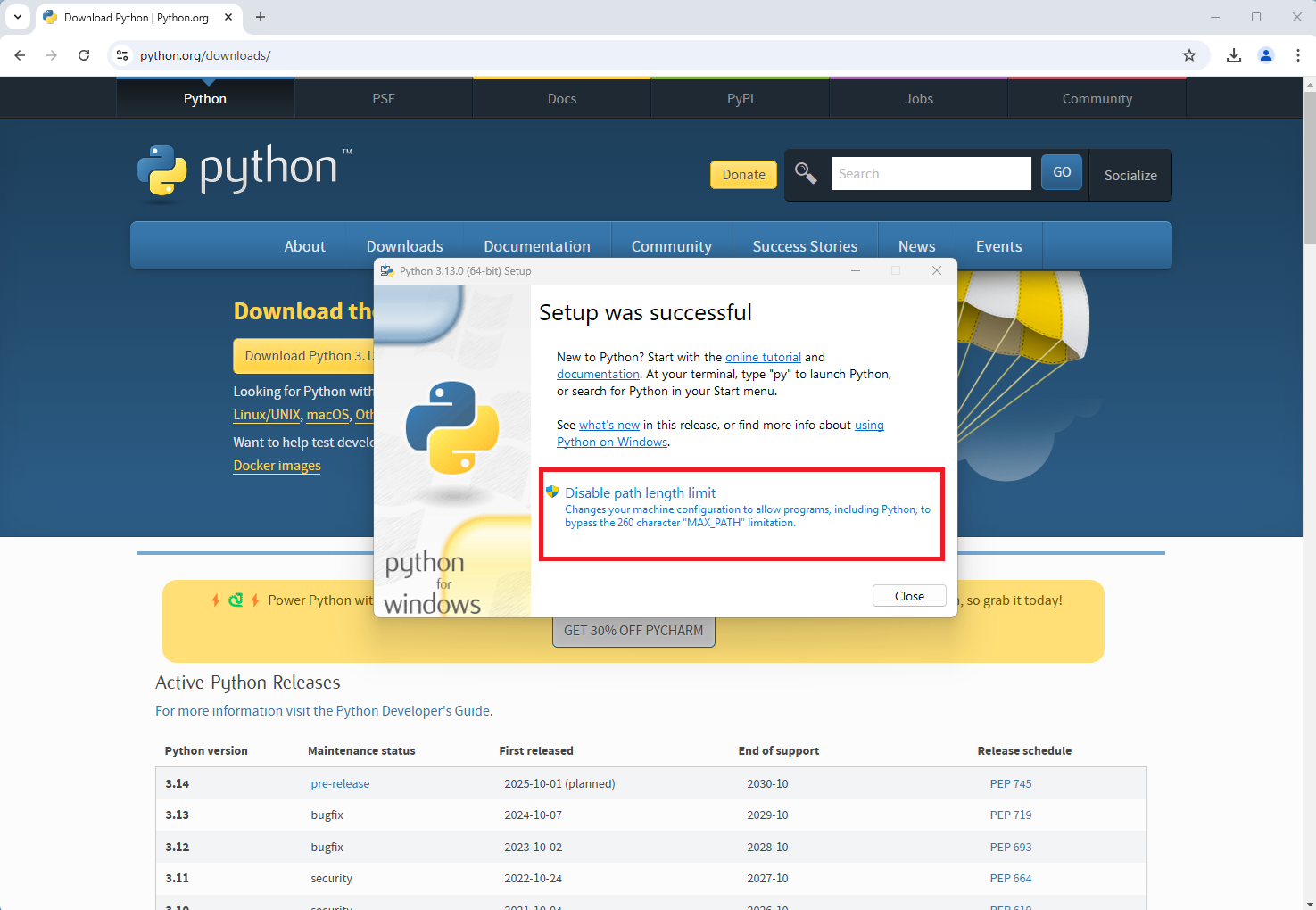Open the Docker images link
Viewport: 1316px width, 910px height.
click(x=277, y=466)
